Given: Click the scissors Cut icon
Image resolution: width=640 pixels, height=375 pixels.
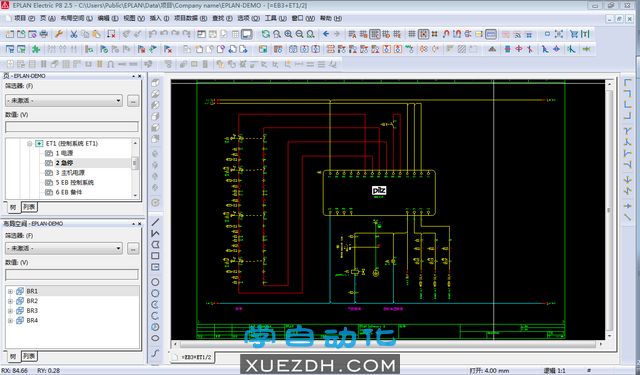Looking at the screenshot, I should 73,34.
